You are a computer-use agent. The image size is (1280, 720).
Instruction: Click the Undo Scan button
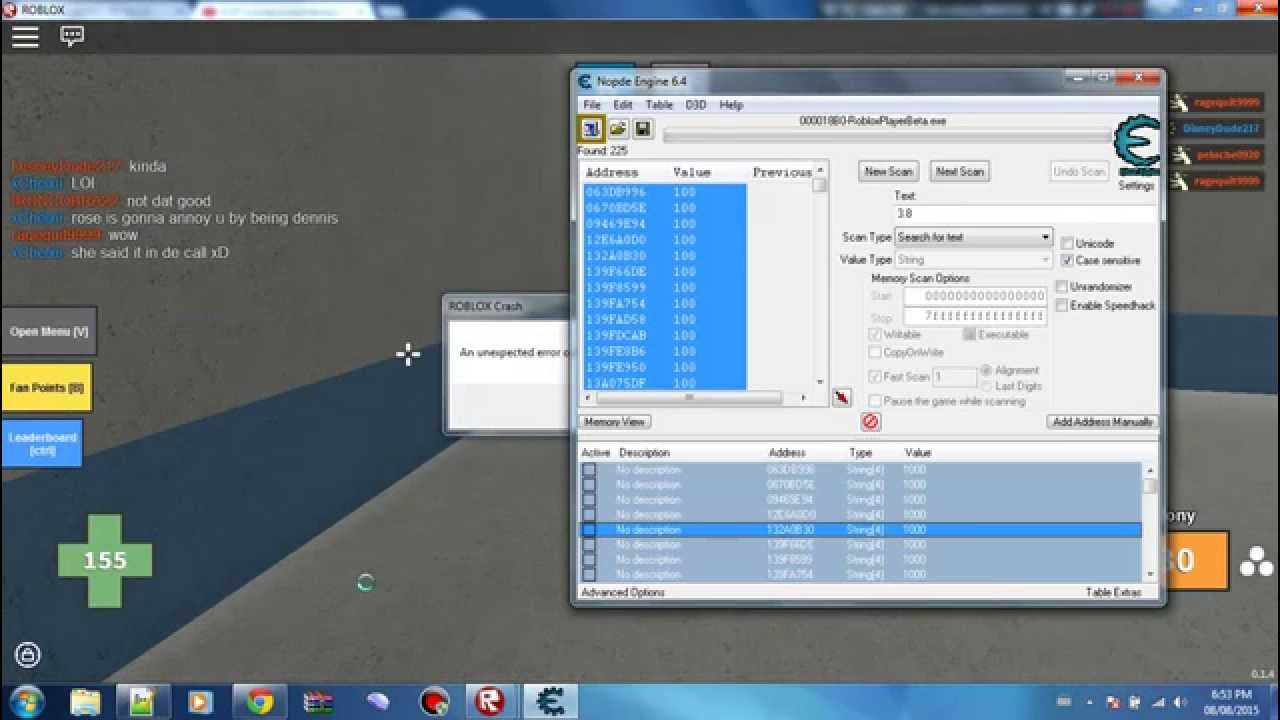coord(1079,172)
